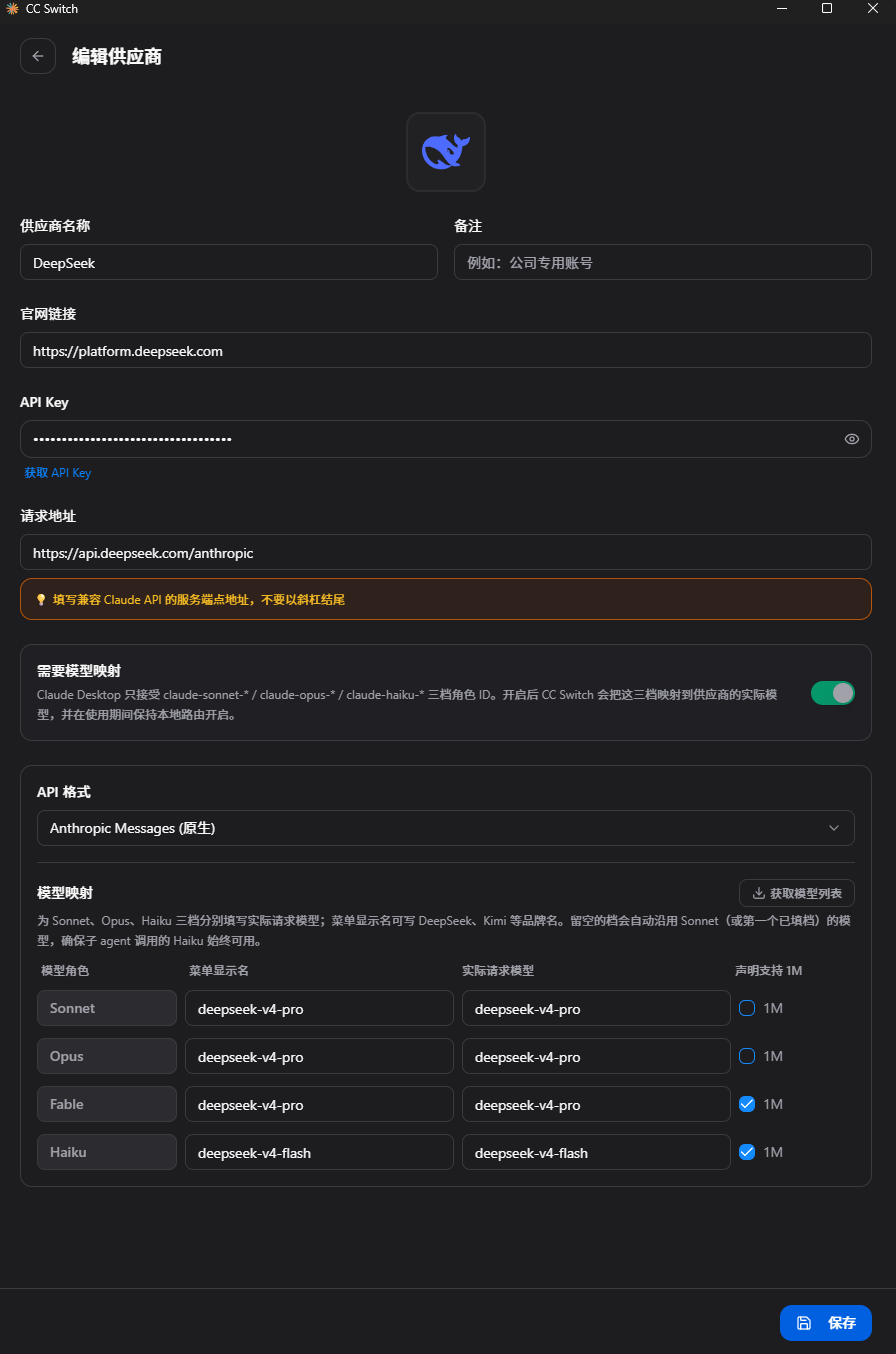Click the lightbulb hint icon
Image resolution: width=896 pixels, height=1354 pixels.
coord(41,600)
